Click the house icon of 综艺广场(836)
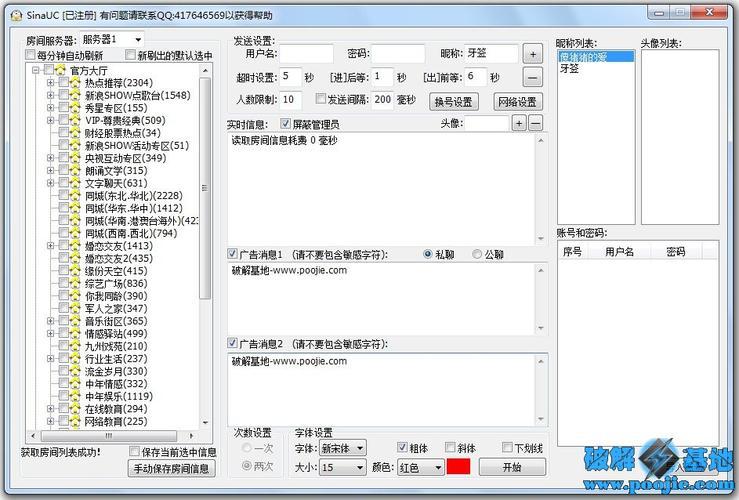 (x=75, y=283)
